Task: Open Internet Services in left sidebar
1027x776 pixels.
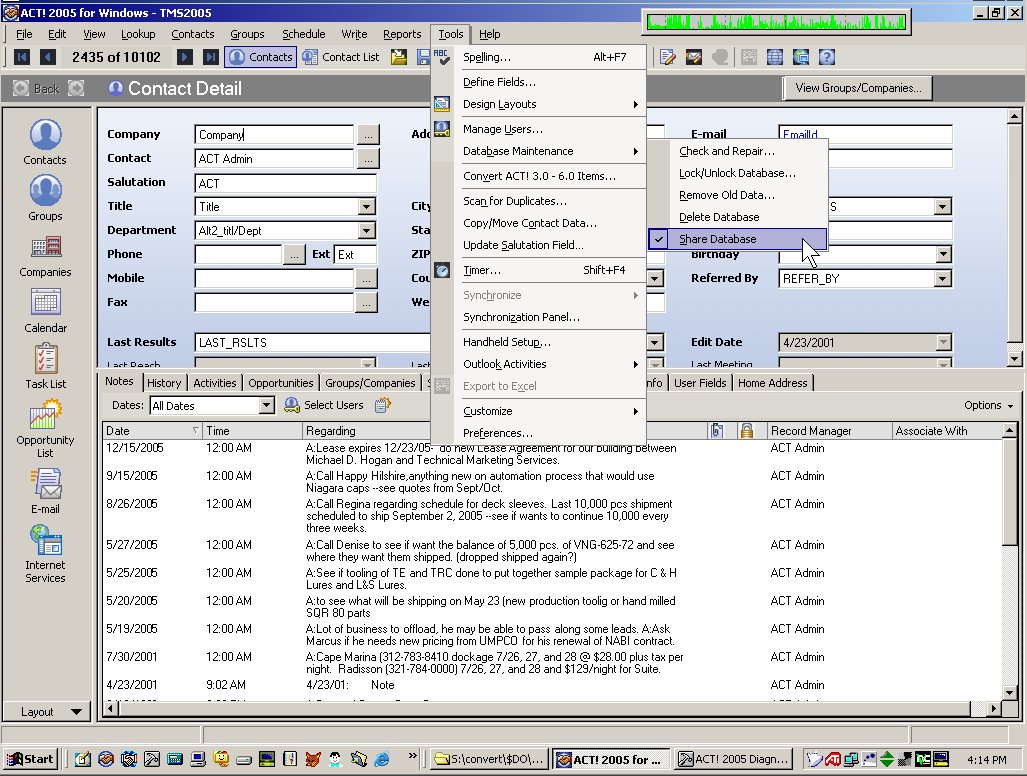Action: pos(45,553)
